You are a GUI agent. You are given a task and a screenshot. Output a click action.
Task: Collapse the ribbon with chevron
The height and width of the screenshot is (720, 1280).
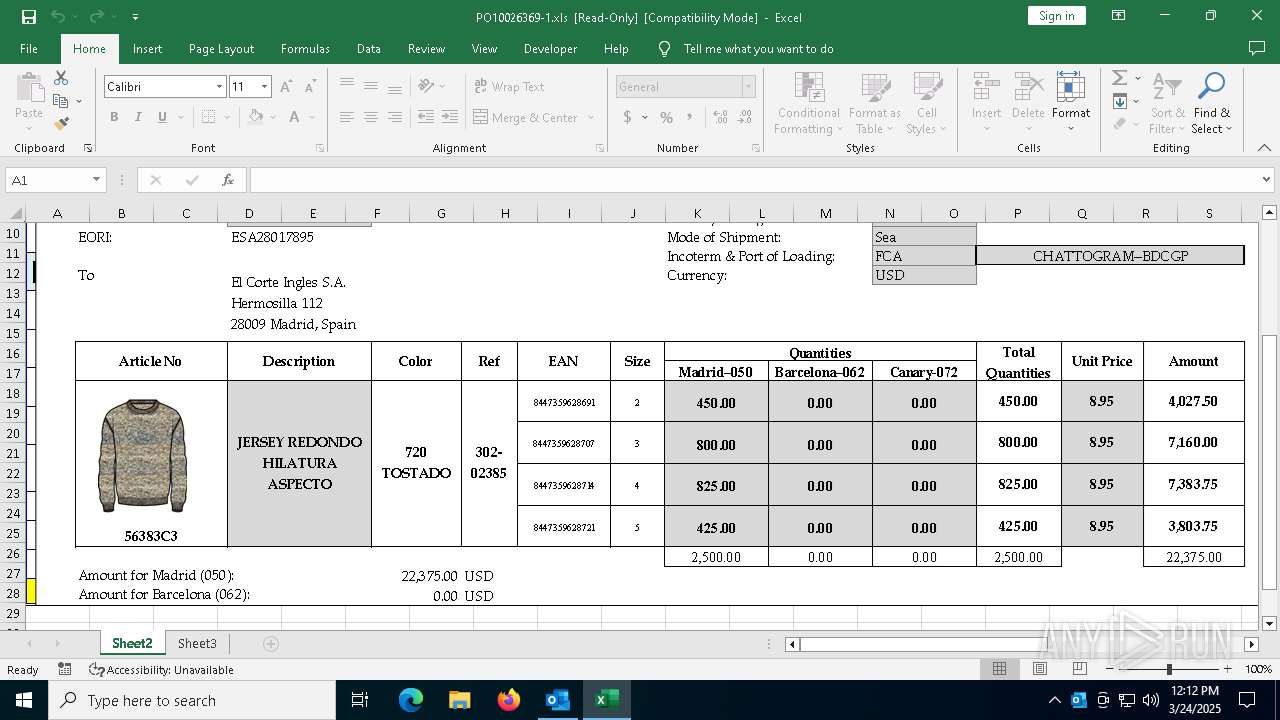pyautogui.click(x=1265, y=148)
